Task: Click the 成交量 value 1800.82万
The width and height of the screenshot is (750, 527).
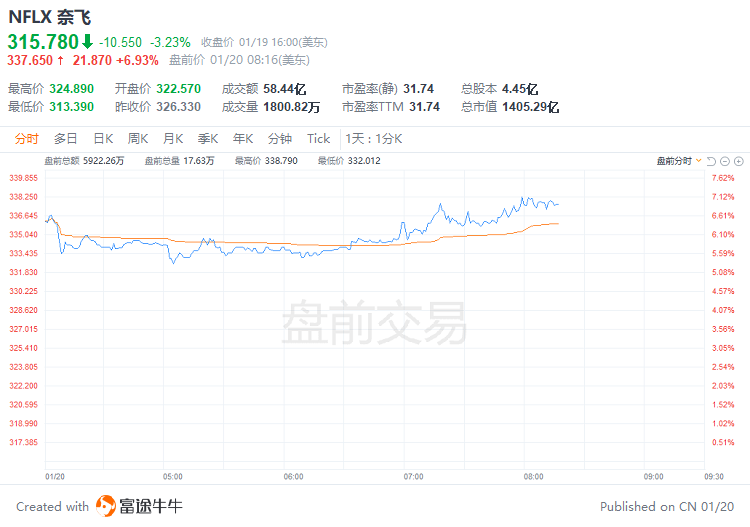Action: point(291,107)
